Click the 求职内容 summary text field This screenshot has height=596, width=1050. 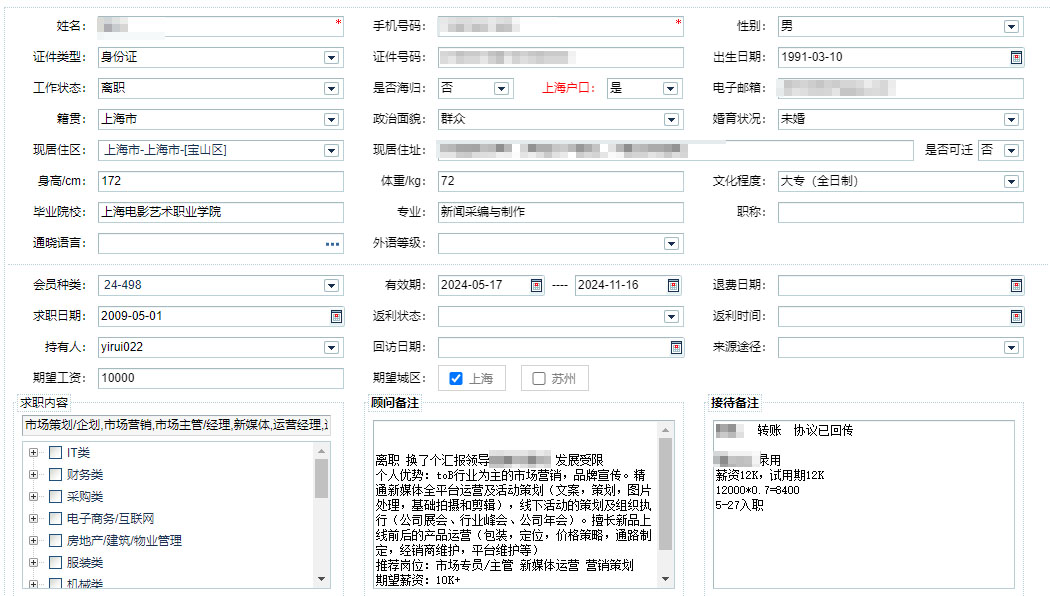pos(176,425)
